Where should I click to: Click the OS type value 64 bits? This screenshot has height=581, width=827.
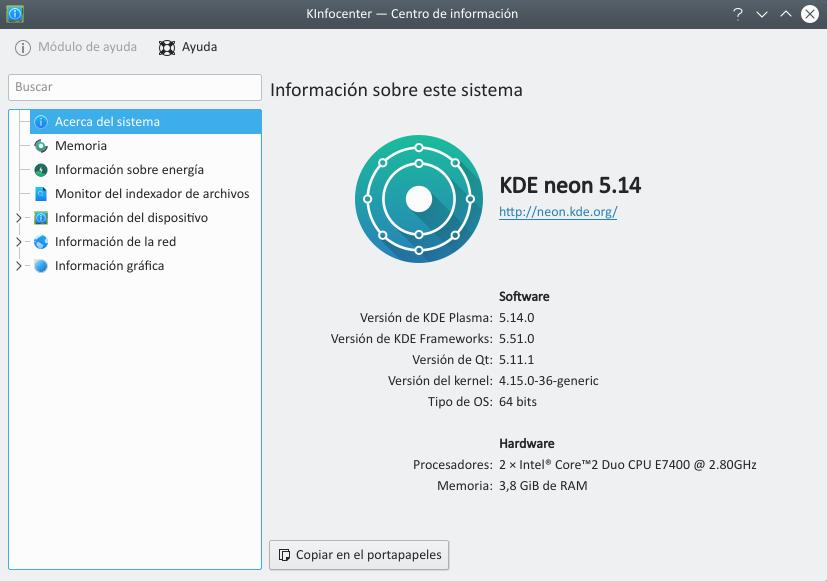pyautogui.click(x=517, y=402)
